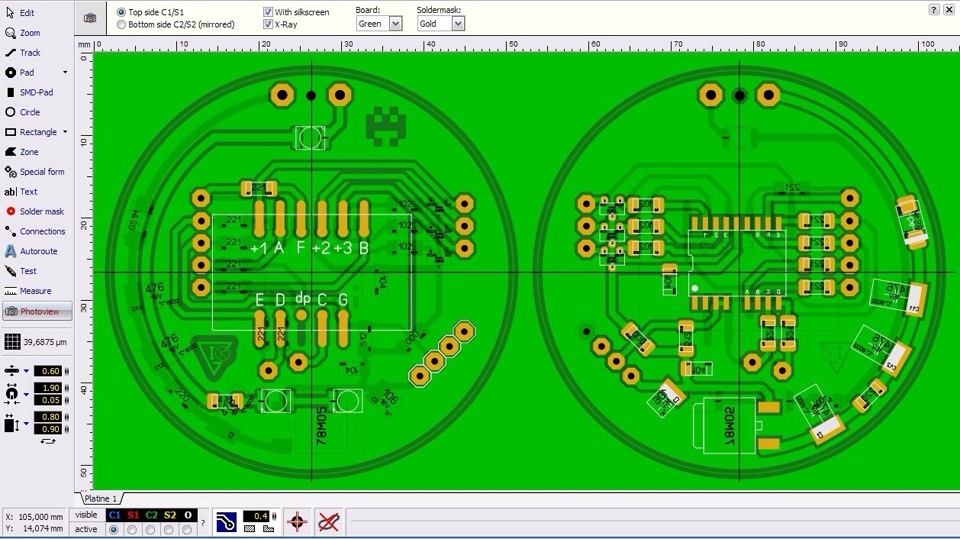Image resolution: width=960 pixels, height=539 pixels.
Task: Click the SMD pad height 0.90 field
Action: (48, 429)
